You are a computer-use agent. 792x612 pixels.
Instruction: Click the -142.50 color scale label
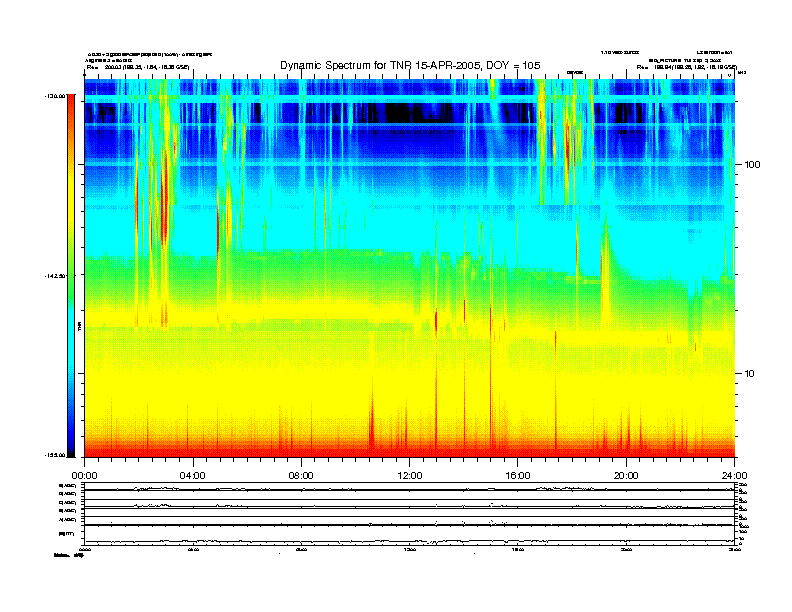[x=55, y=276]
